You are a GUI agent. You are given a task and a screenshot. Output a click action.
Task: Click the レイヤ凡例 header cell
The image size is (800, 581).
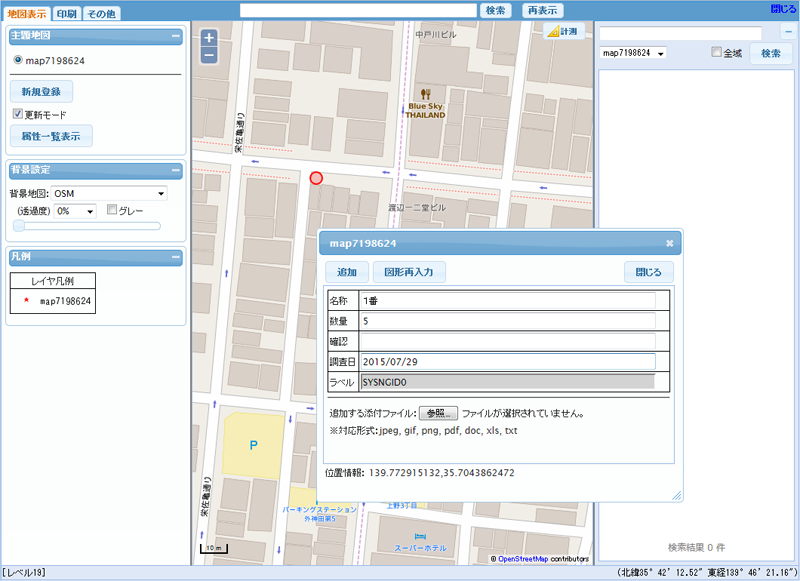(x=53, y=281)
